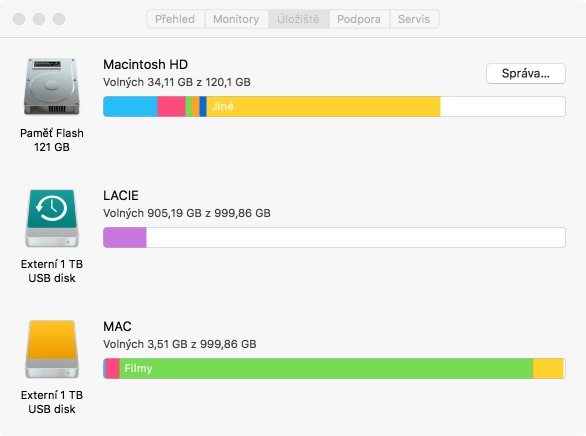This screenshot has height=436, width=586.
Task: Go to the Podpora tab
Action: (359, 19)
